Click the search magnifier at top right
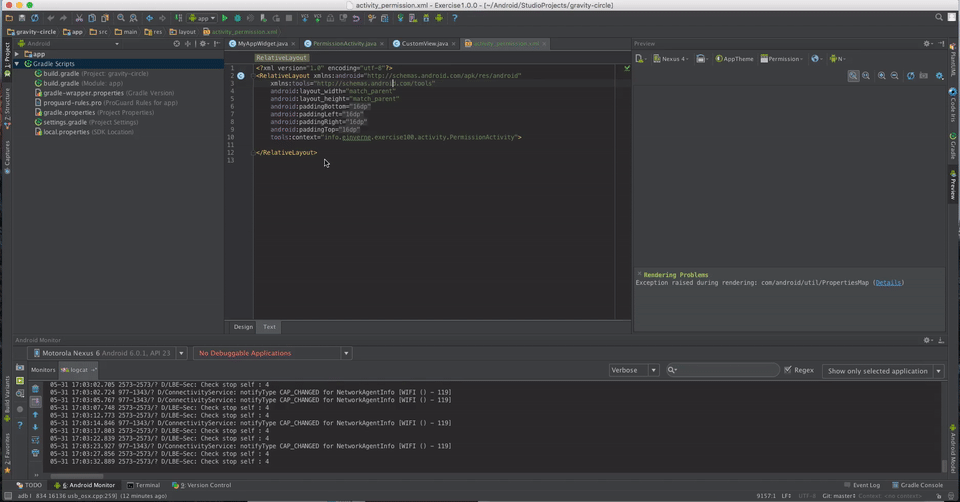The height and width of the screenshot is (502, 960). [939, 18]
